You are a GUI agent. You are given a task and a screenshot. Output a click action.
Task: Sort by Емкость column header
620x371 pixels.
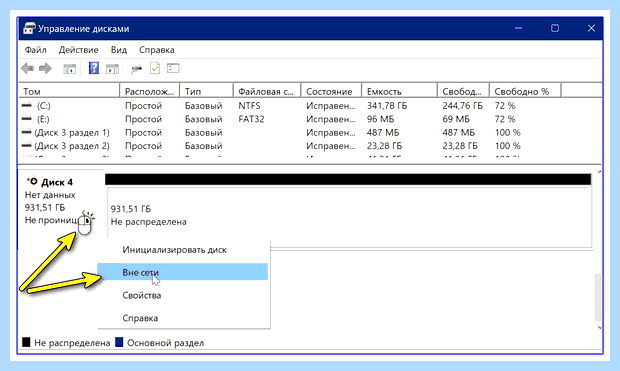[399, 91]
